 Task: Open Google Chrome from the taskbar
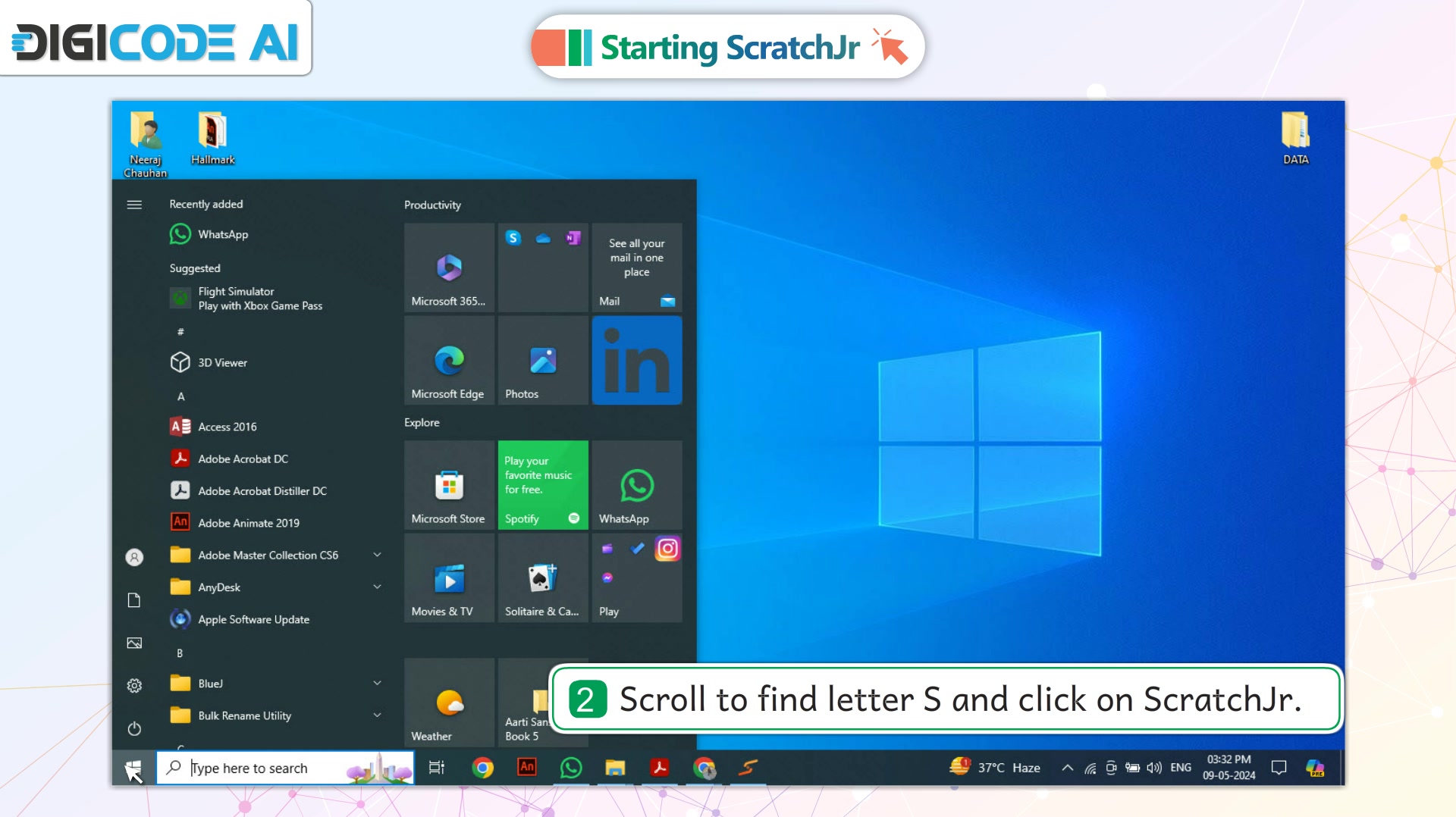pyautogui.click(x=482, y=768)
